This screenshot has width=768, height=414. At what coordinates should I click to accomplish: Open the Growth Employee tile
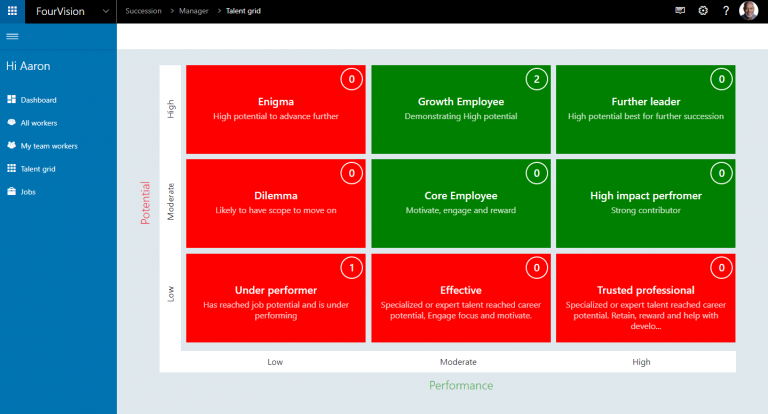460,108
